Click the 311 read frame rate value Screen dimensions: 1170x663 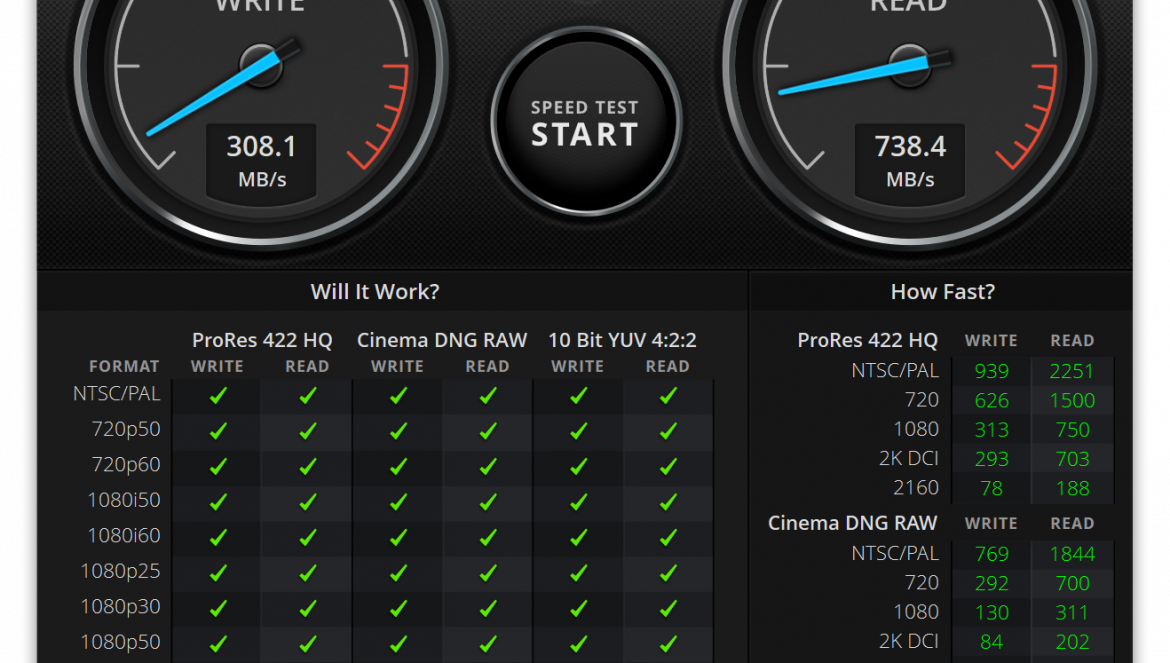point(1072,612)
